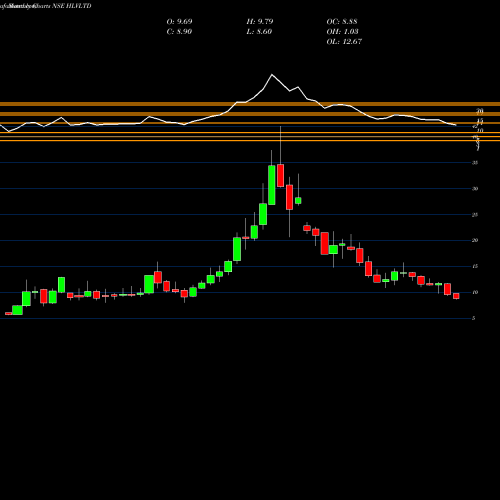Viewport: 500px width, 500px height.
Task: Click the last red candle at chart's right end
Action: click(456, 296)
